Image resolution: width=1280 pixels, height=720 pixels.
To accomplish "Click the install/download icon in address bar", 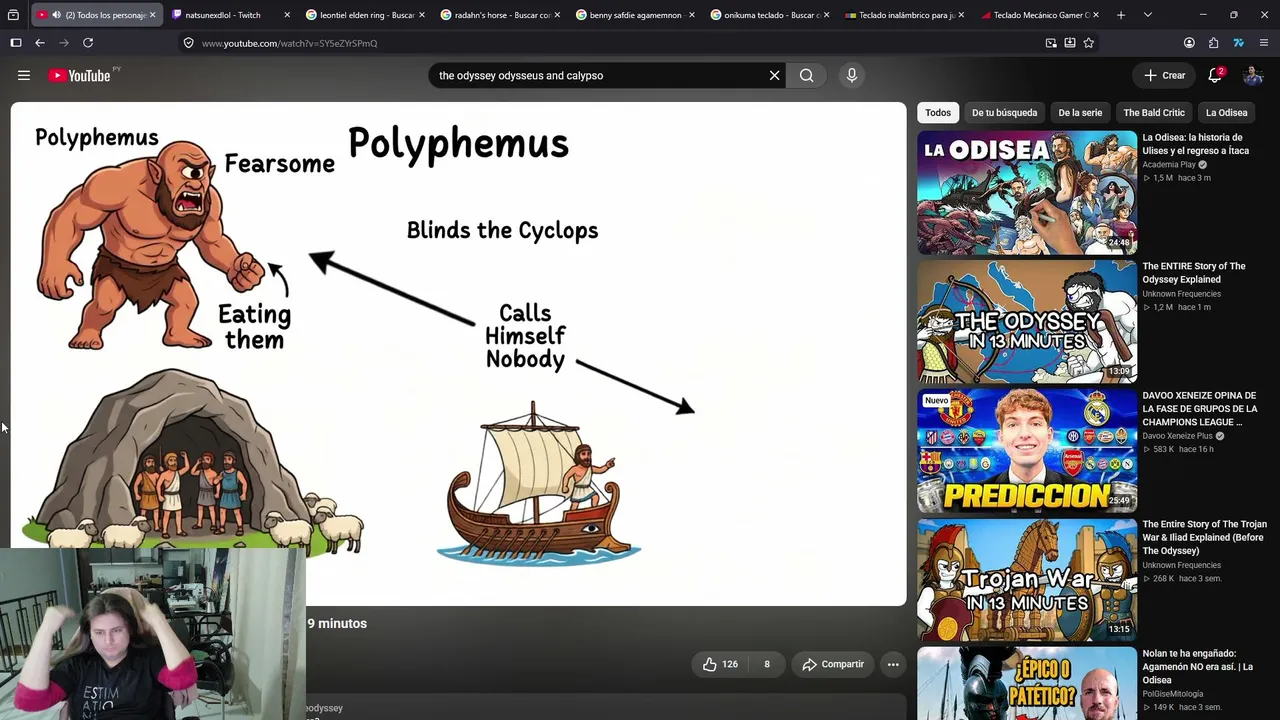I will pos(1070,43).
